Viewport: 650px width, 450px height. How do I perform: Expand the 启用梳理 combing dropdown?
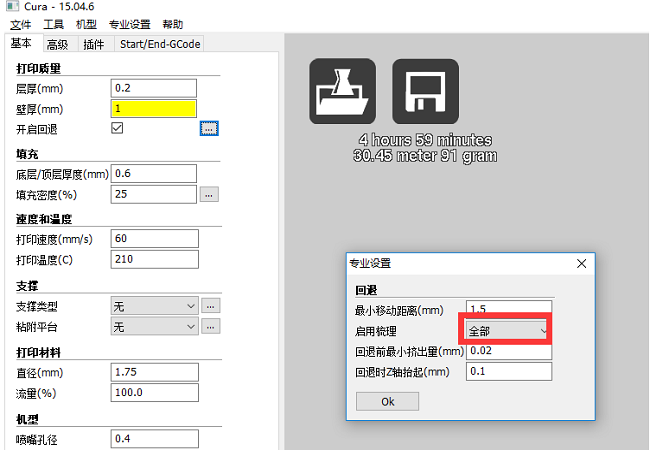pos(507,331)
